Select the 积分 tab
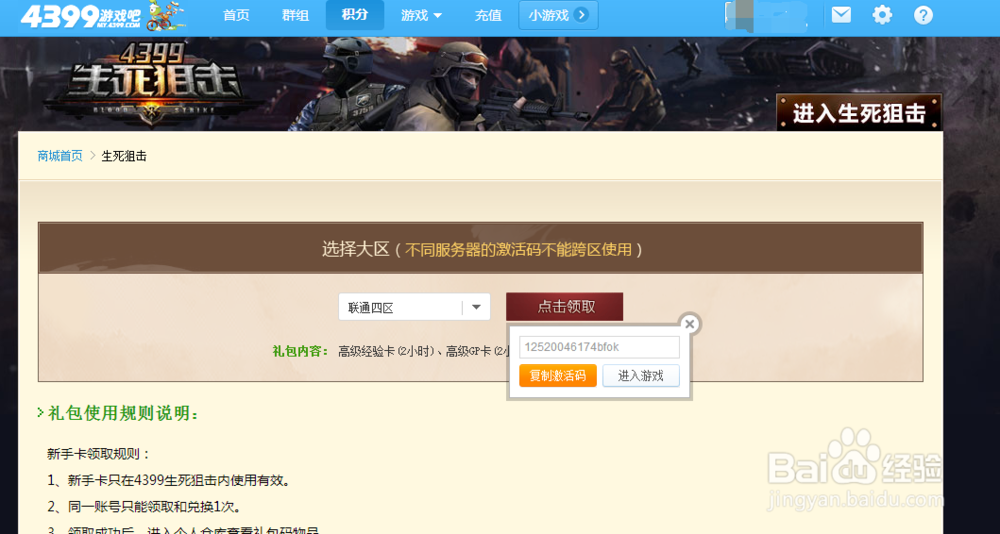This screenshot has width=1000, height=534. point(355,15)
